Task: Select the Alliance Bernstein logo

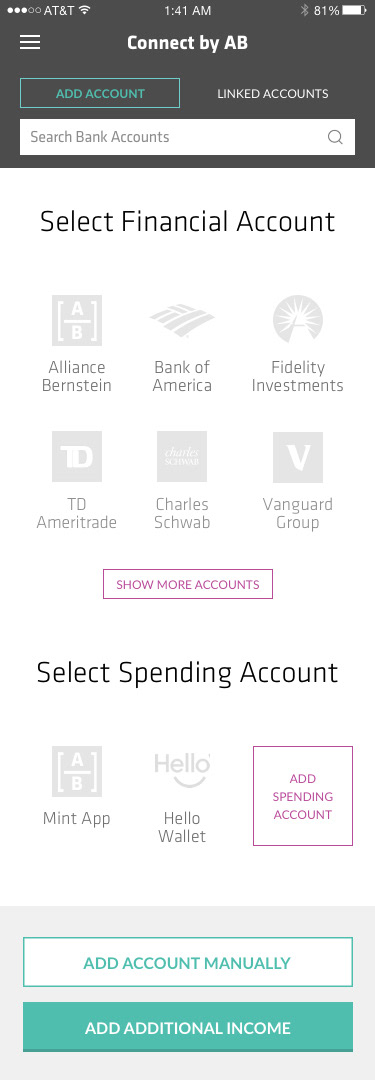Action: (77, 320)
